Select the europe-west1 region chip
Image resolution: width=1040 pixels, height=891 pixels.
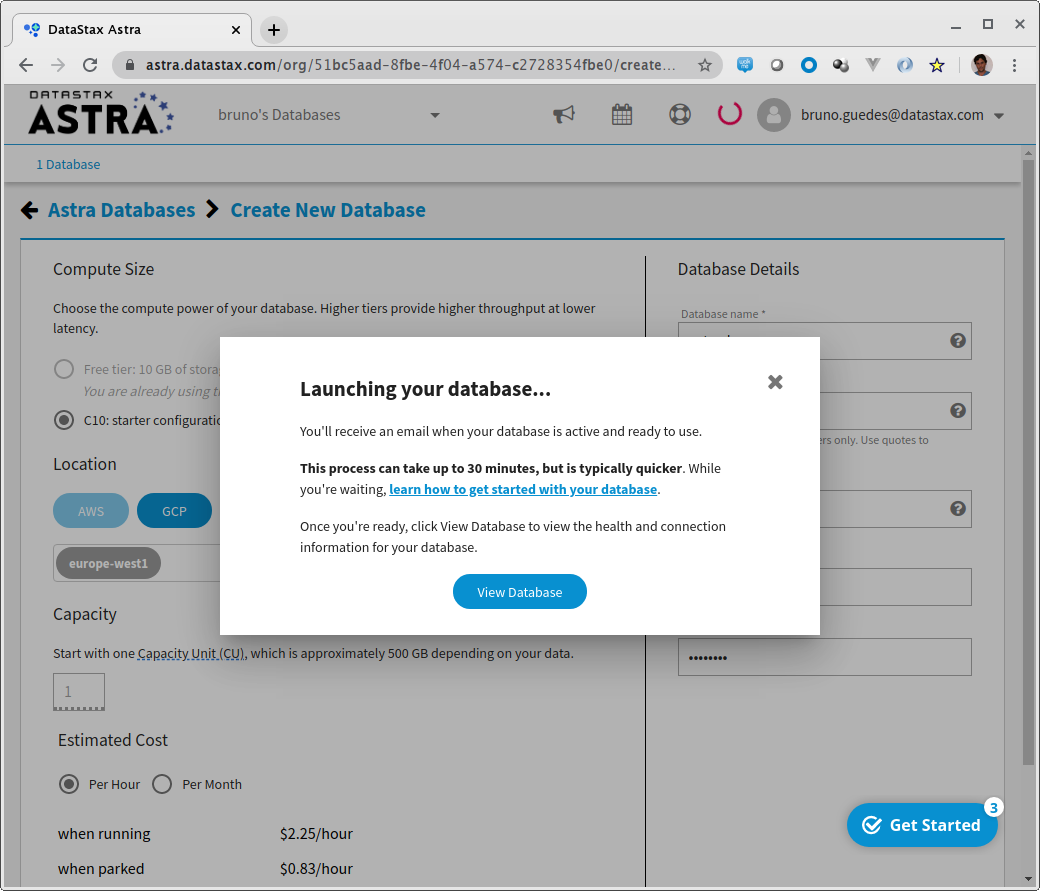(108, 563)
